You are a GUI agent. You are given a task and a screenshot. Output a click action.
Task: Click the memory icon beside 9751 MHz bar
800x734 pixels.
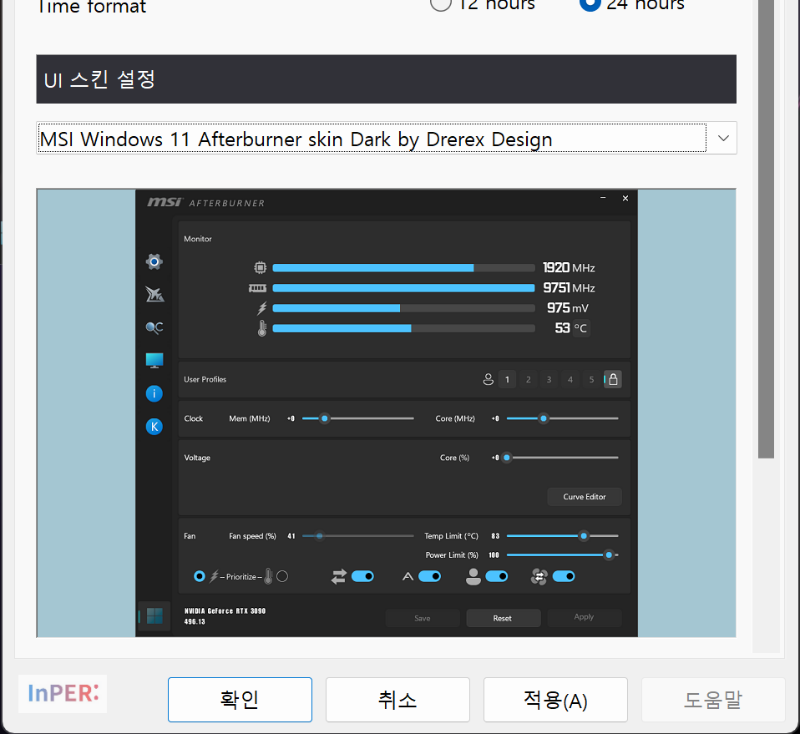click(258, 288)
